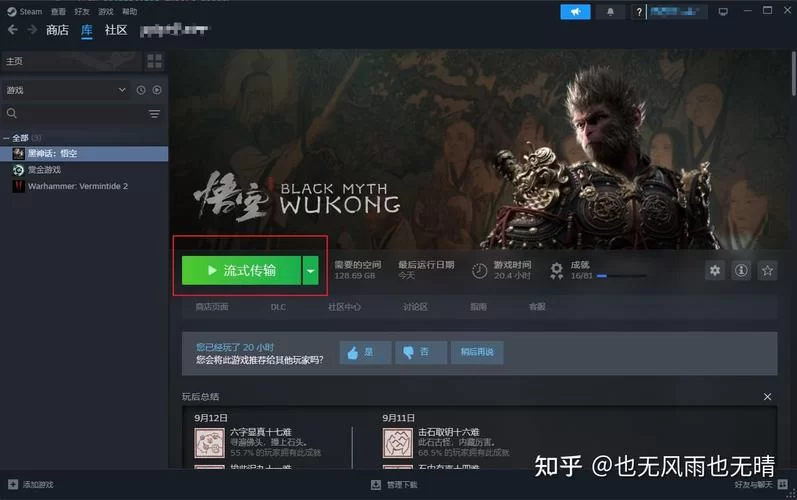Toggle ready-to-play filter icon
Screen dimensions: 797x500
(x=157, y=90)
